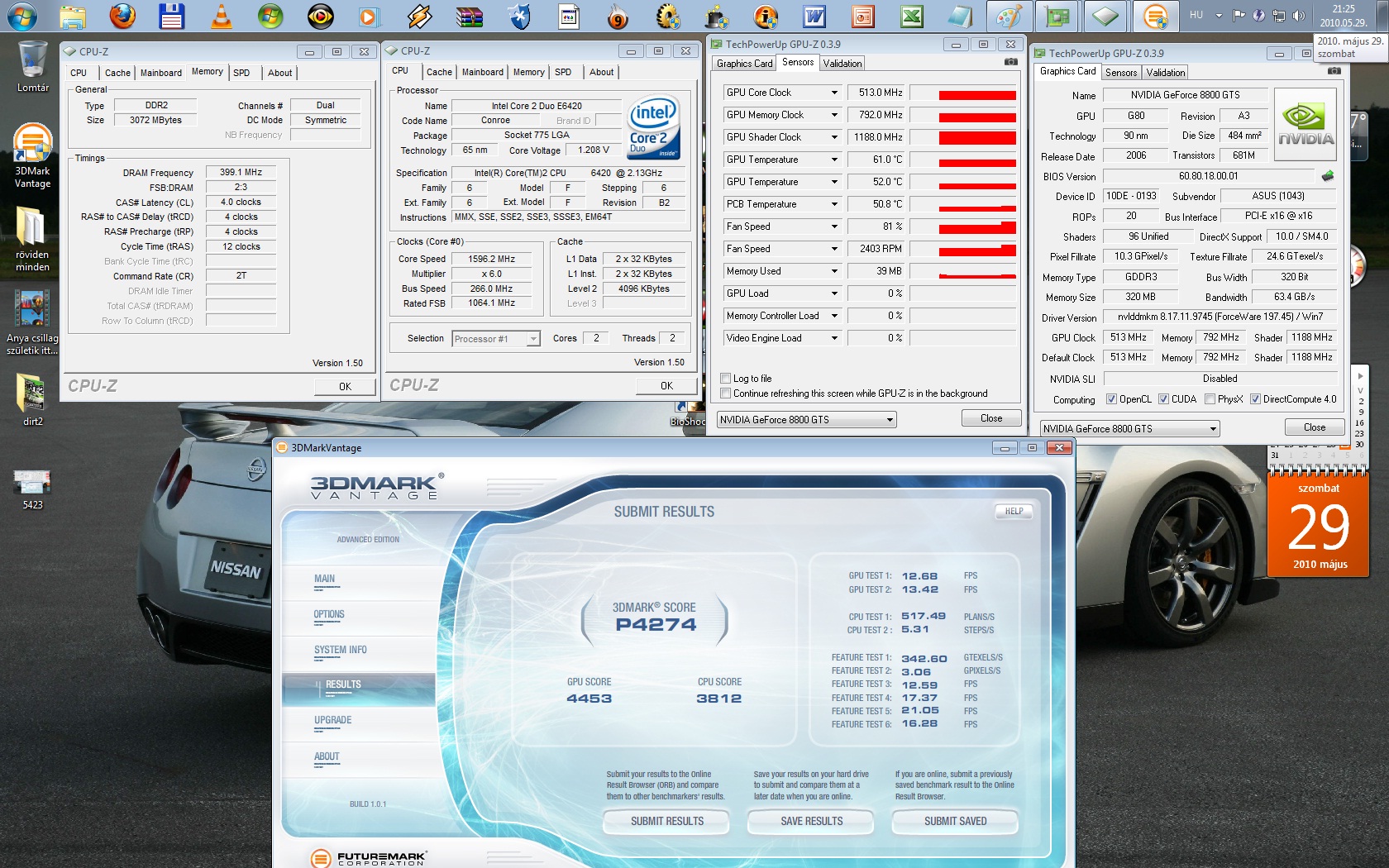
Task: Select the dirt2 desktop icon
Action: click(x=32, y=400)
